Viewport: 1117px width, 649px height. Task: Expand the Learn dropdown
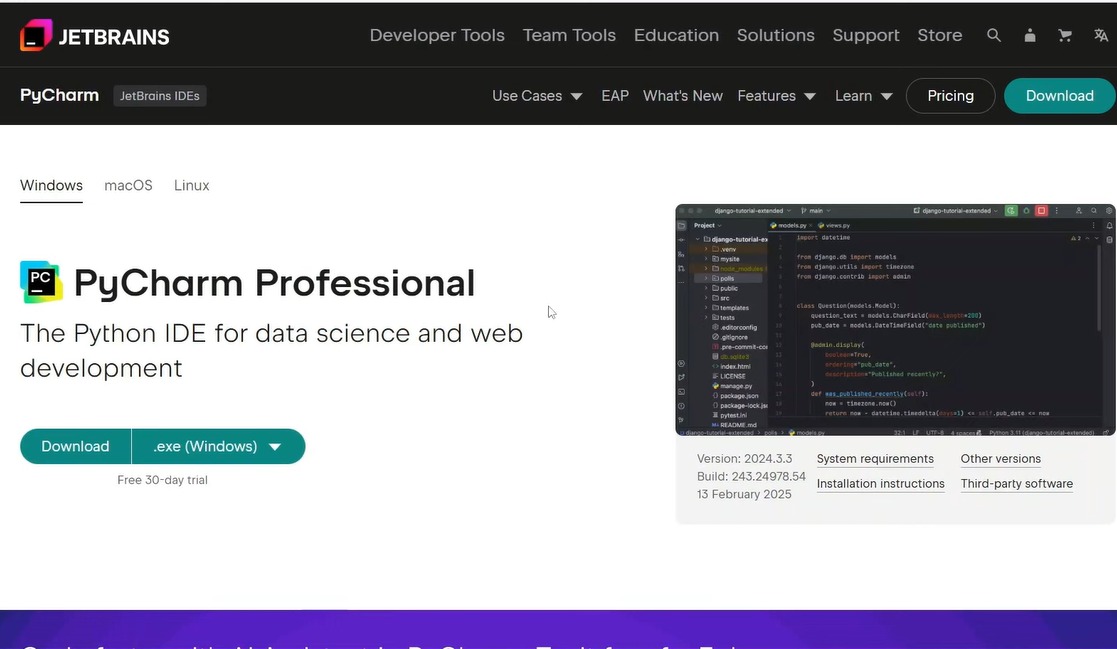863,96
